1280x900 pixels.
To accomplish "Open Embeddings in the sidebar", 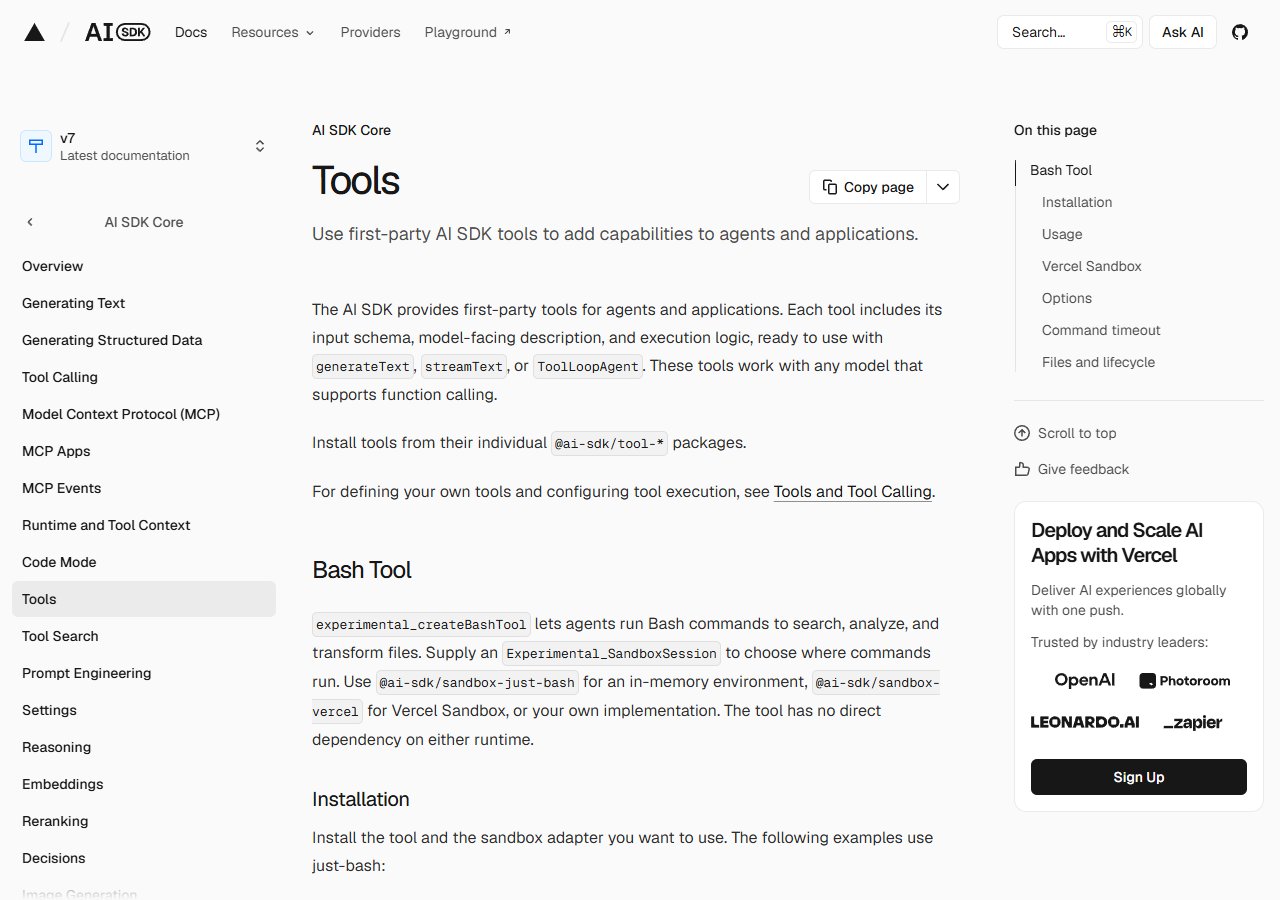I will click(144, 784).
